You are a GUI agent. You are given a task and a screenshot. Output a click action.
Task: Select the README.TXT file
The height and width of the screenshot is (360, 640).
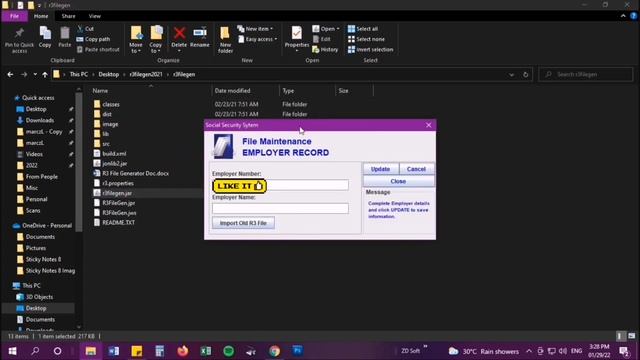pyautogui.click(x=118, y=222)
